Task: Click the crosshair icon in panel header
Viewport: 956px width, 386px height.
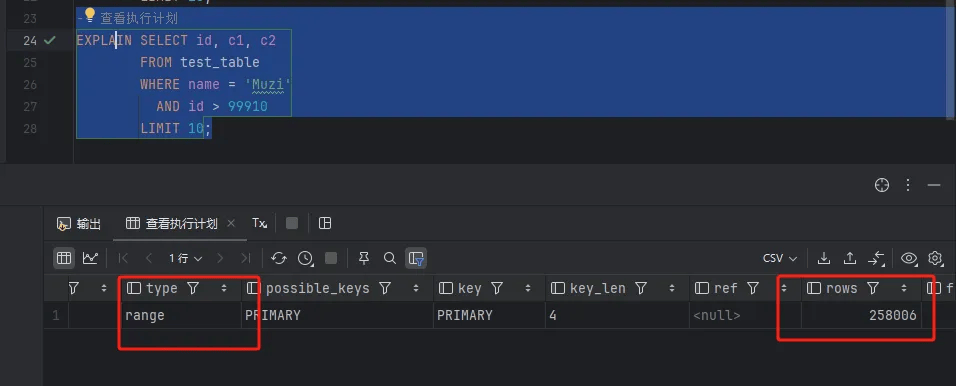Action: point(882,185)
